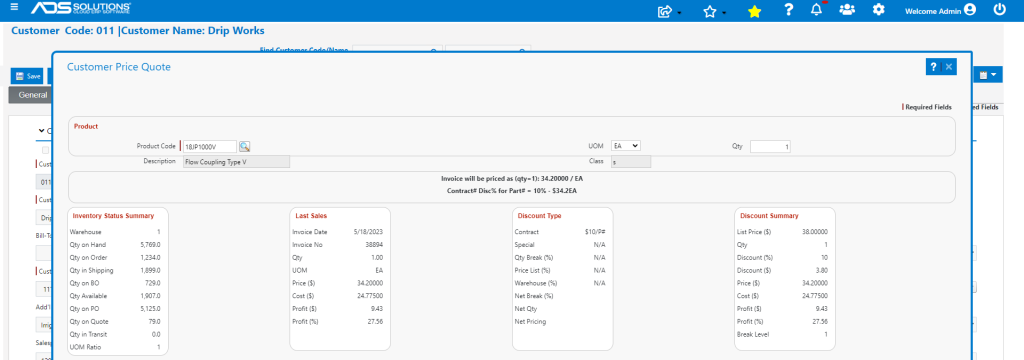Open the Welcome Admin user profile
This screenshot has width=1024, height=360.
(x=940, y=10)
